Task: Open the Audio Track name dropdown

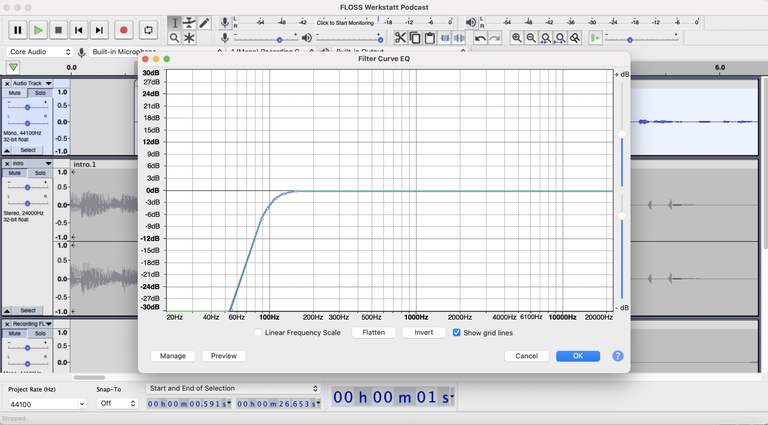Action: (32, 83)
